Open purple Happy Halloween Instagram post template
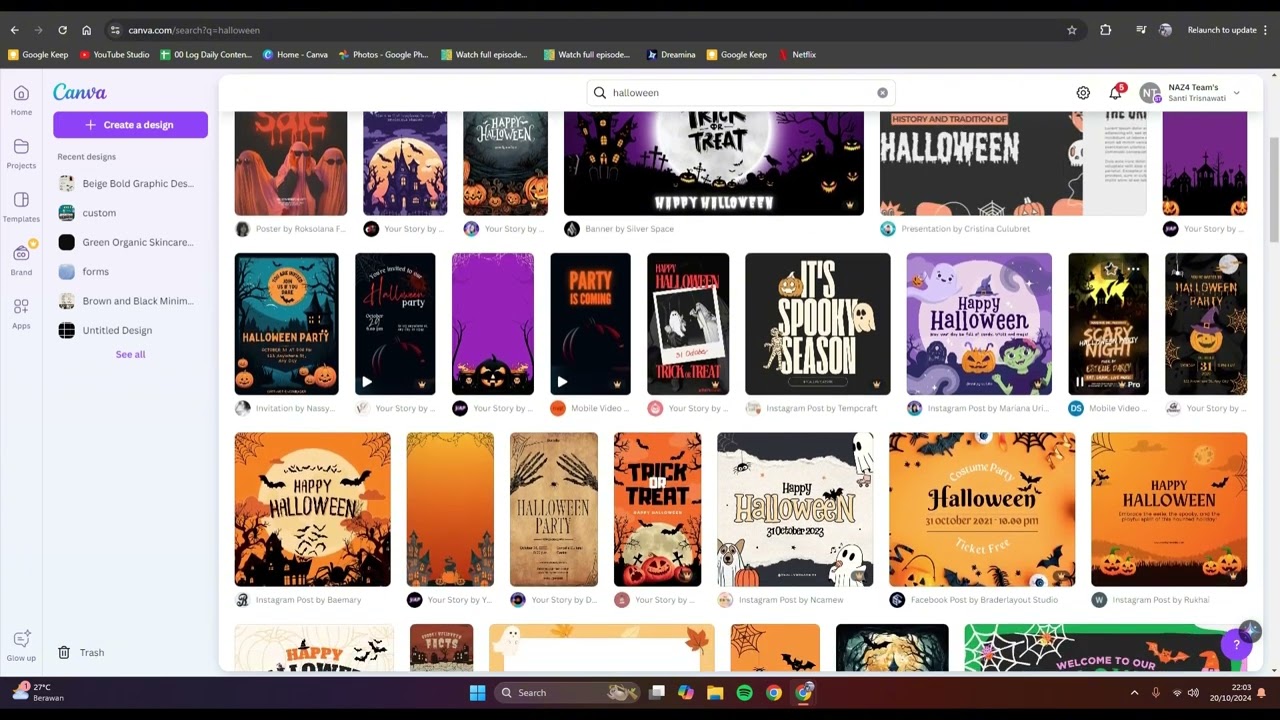1280x720 pixels. 979,324
